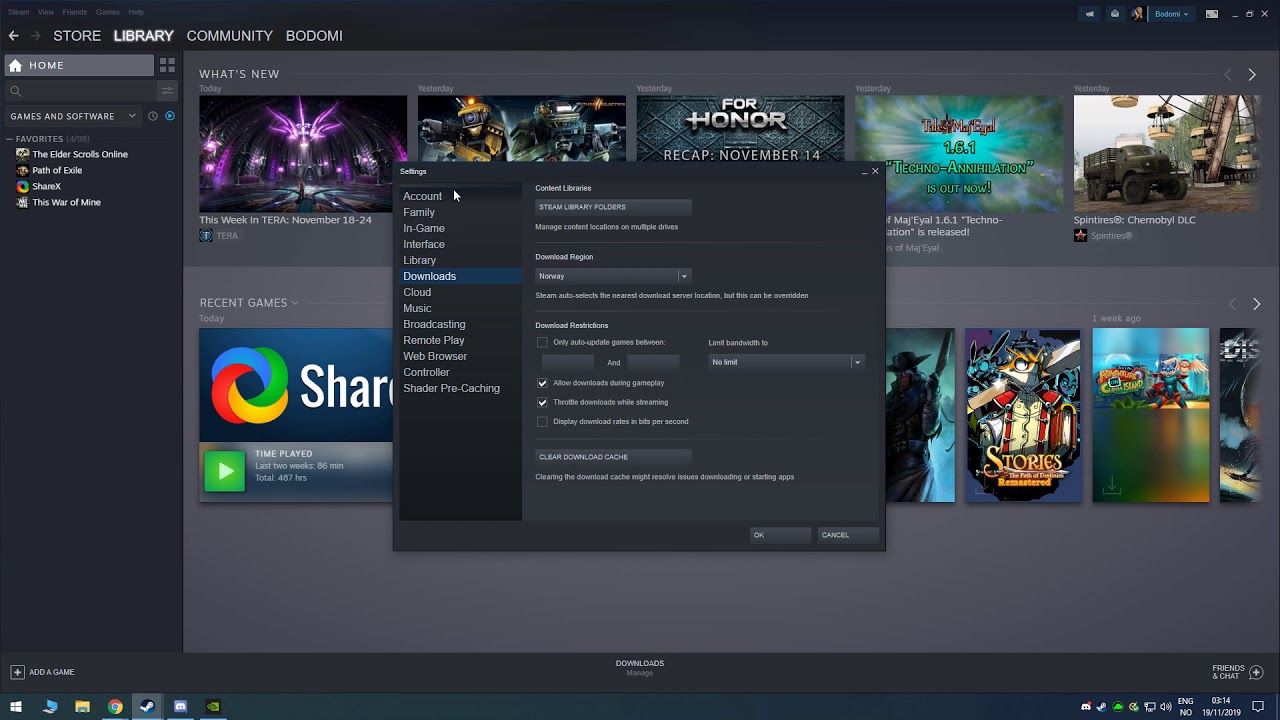Select Web Browser settings category
The height and width of the screenshot is (720, 1280).
(x=435, y=356)
